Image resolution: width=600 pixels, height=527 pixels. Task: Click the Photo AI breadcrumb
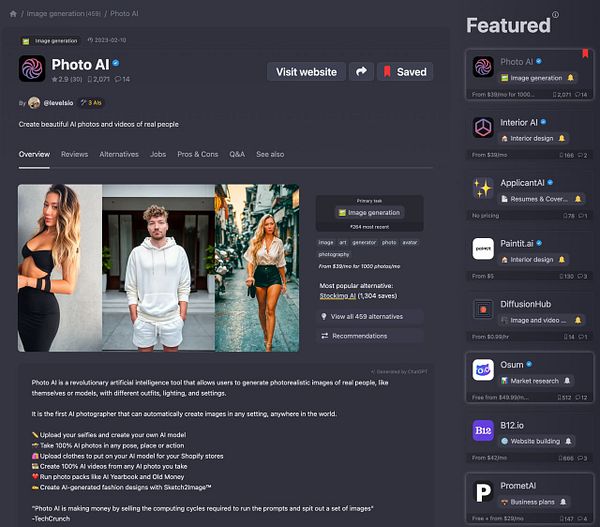click(x=124, y=13)
